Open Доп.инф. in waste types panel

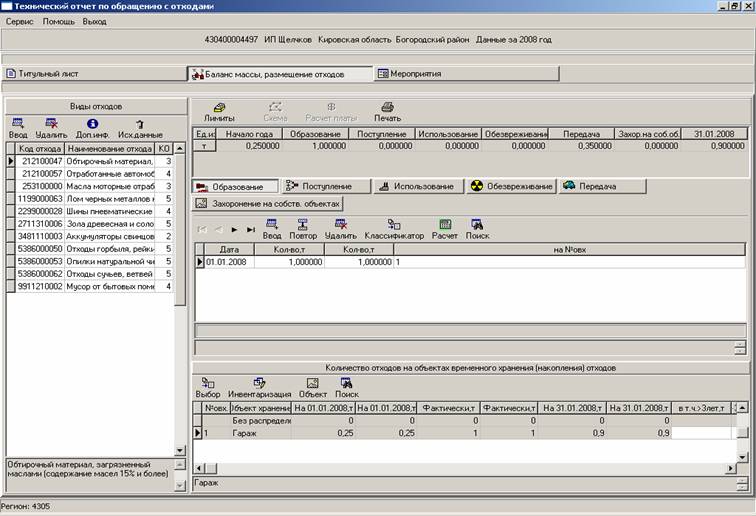(x=90, y=123)
